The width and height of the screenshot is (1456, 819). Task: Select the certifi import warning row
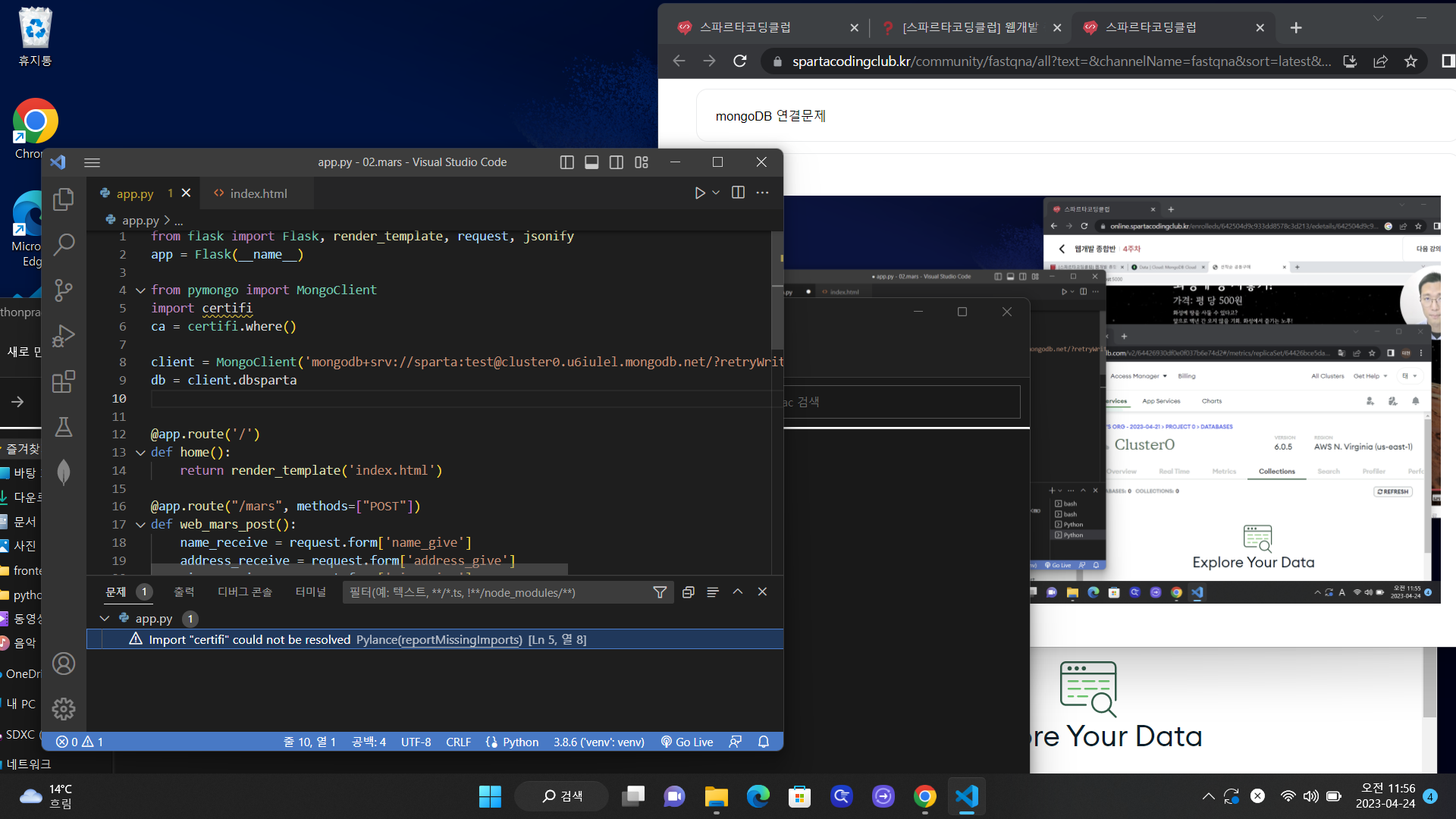(435, 639)
